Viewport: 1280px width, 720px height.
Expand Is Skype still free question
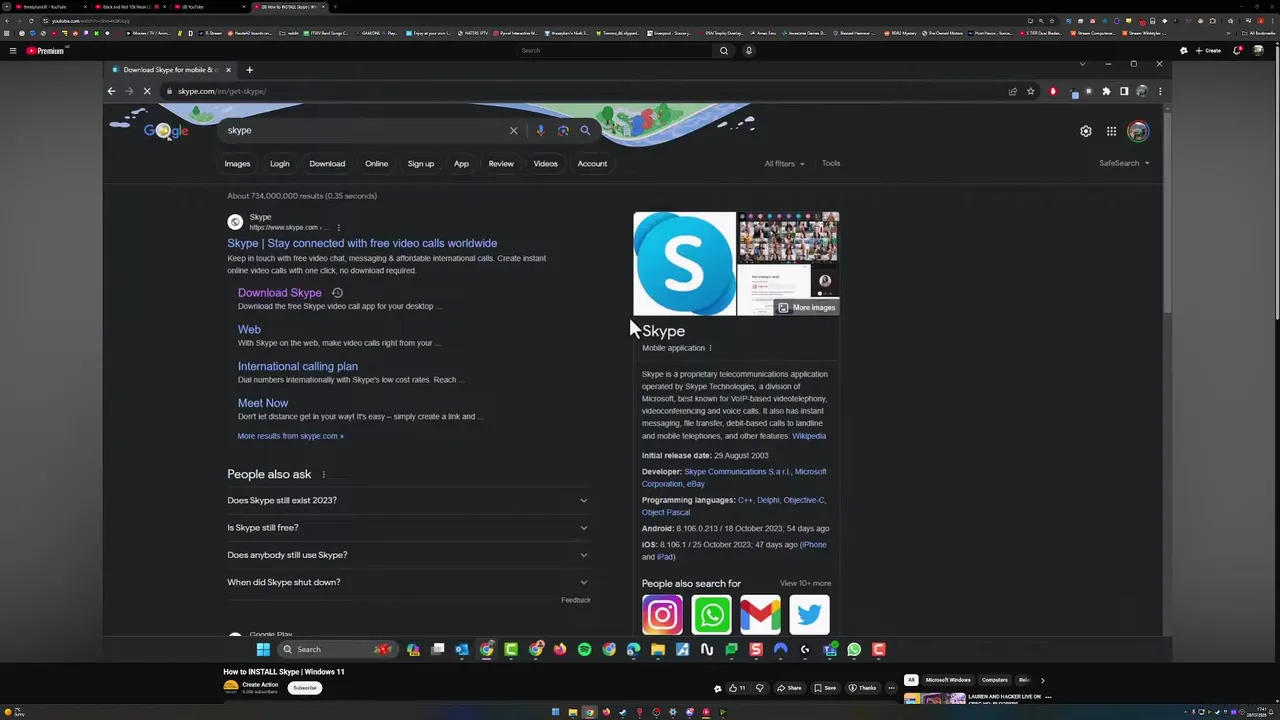pos(408,527)
